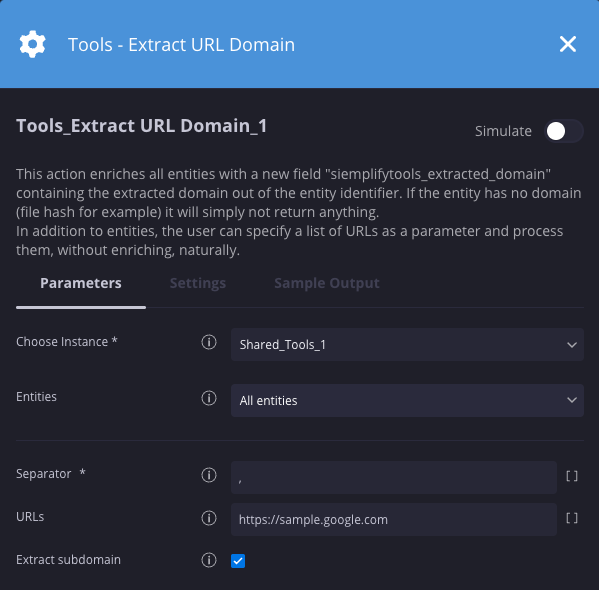Viewport: 599px width, 590px height.
Task: Click the info icon for Choose Instance
Action: coord(209,342)
